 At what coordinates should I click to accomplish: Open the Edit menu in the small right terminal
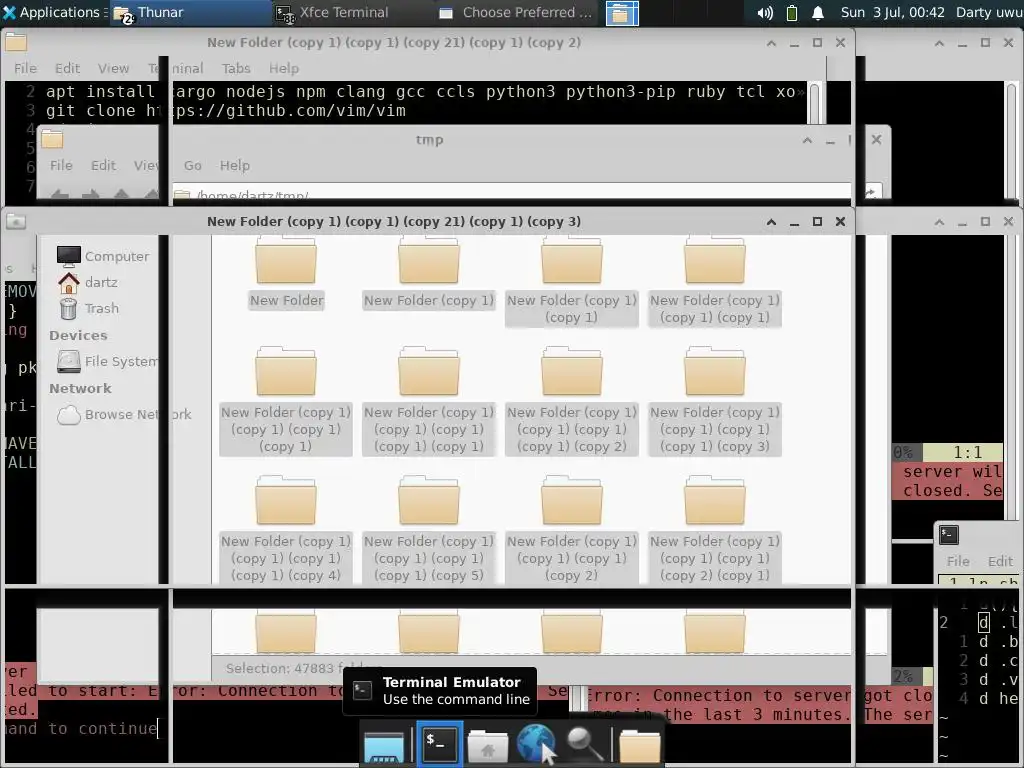tap(1000, 561)
